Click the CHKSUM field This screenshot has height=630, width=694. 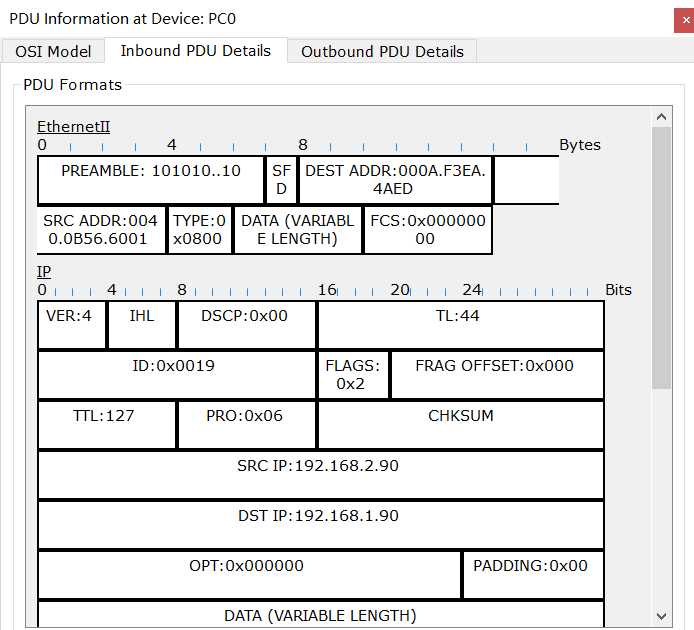pos(461,425)
